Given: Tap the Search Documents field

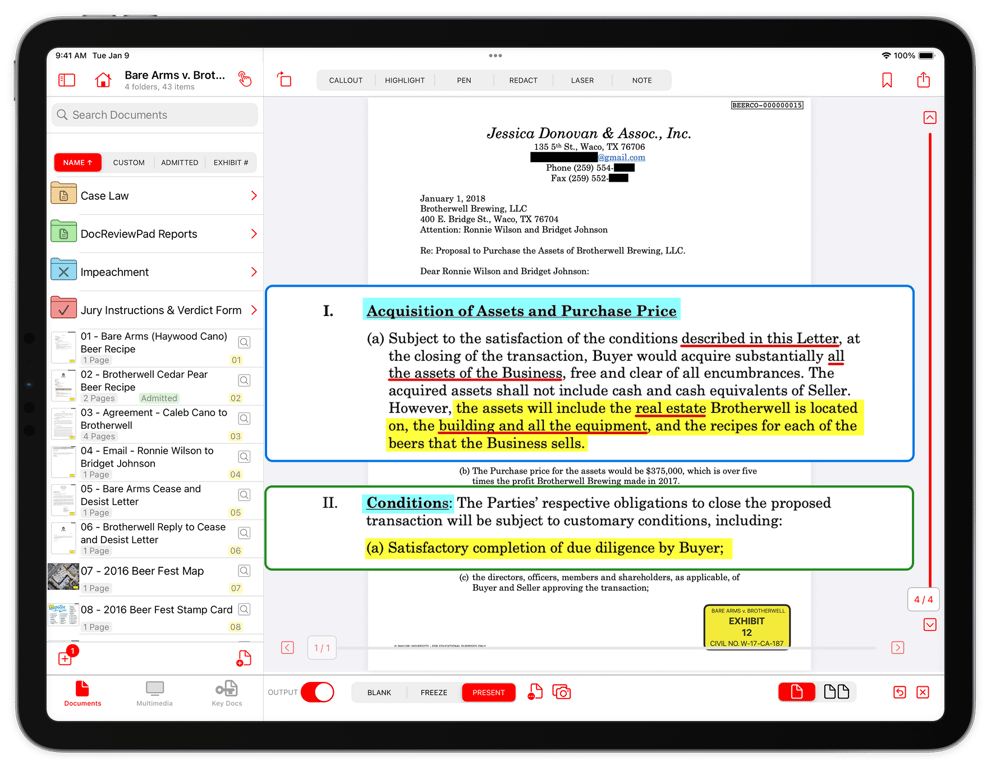Looking at the screenshot, I should pyautogui.click(x=154, y=116).
